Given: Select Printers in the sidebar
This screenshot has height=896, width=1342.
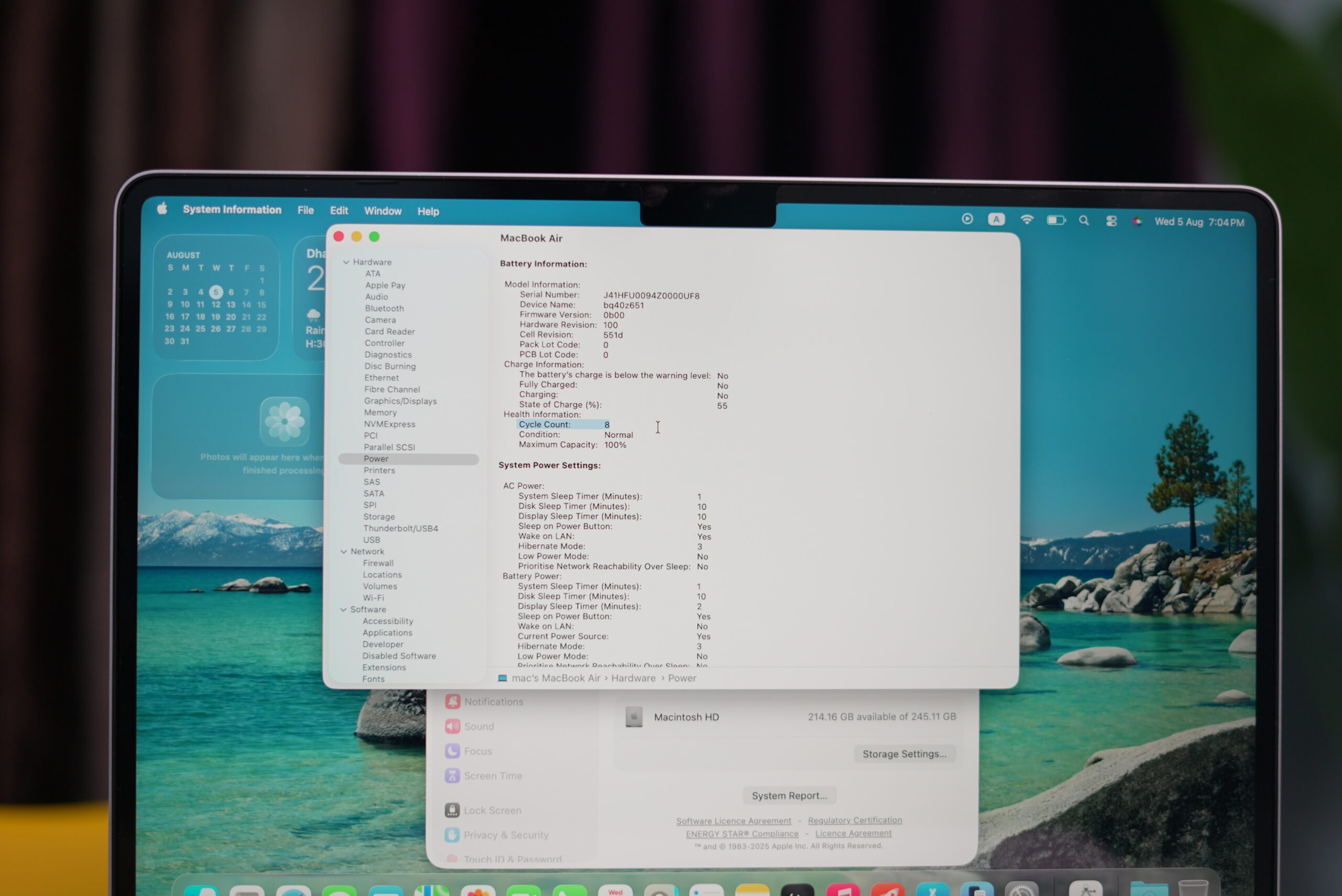Looking at the screenshot, I should pos(379,471).
